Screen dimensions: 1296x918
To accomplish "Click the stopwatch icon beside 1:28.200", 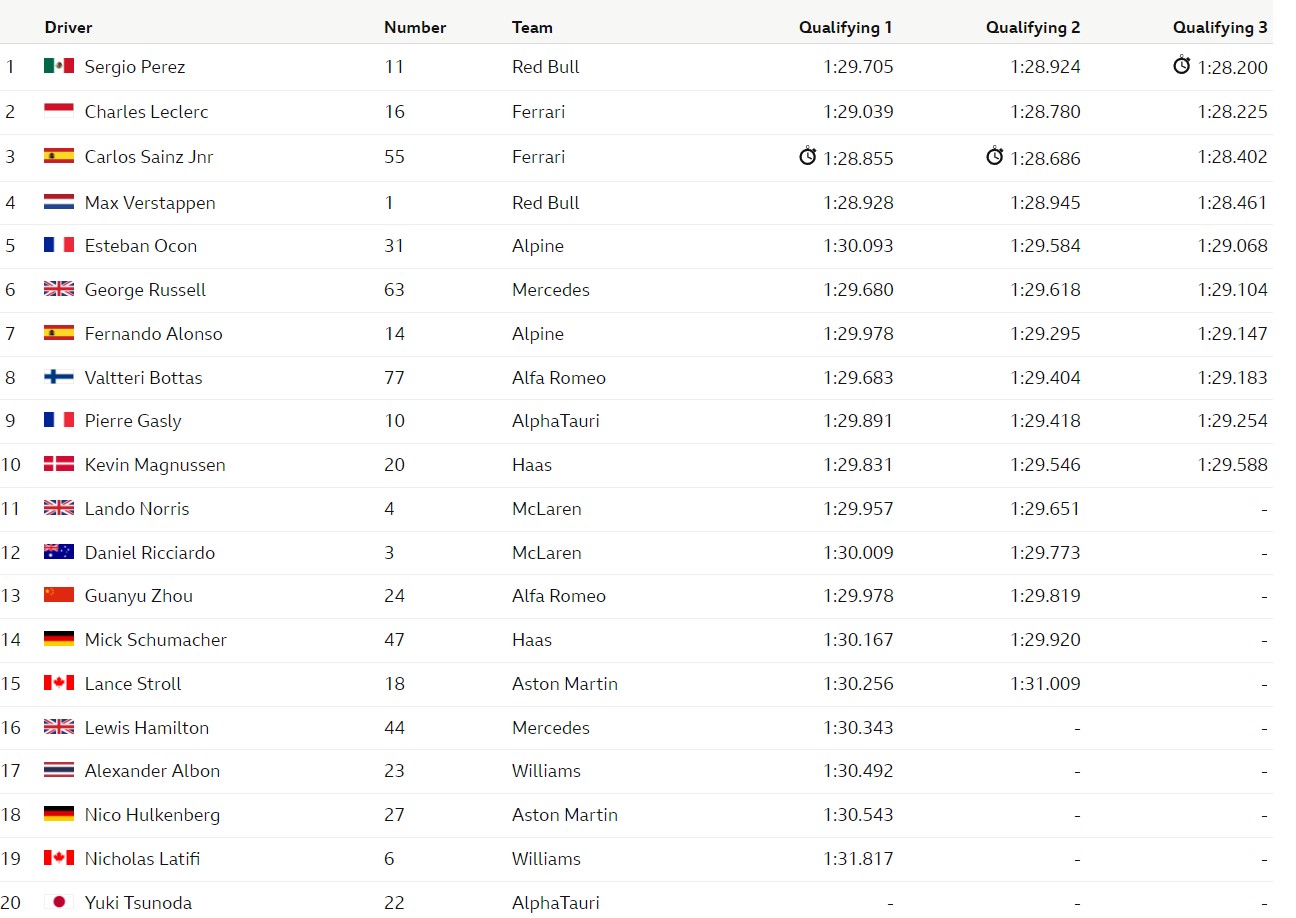I will click(1182, 65).
